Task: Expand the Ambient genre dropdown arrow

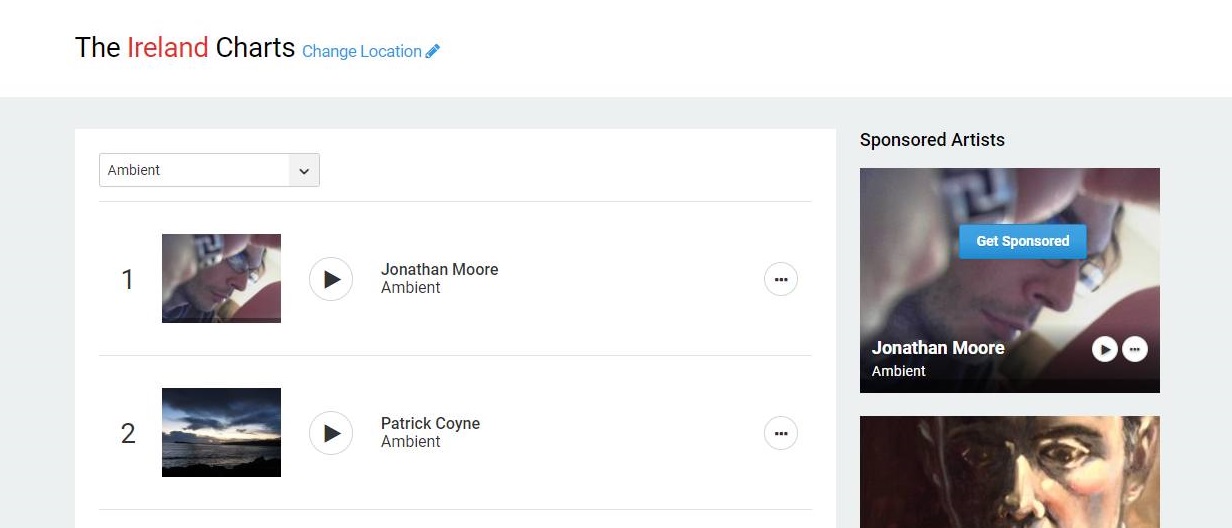Action: pos(304,170)
